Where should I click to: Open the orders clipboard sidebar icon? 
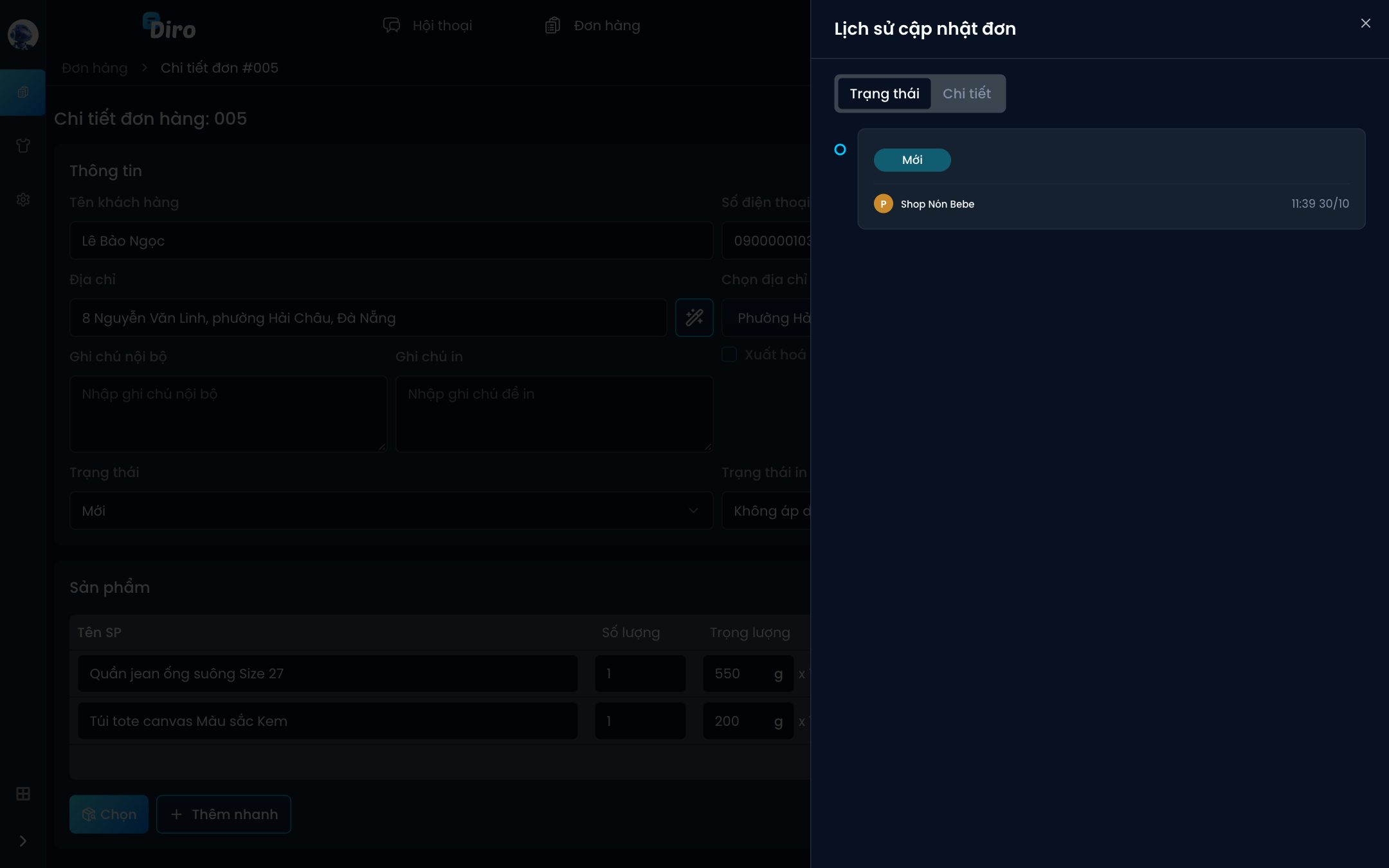[x=23, y=93]
